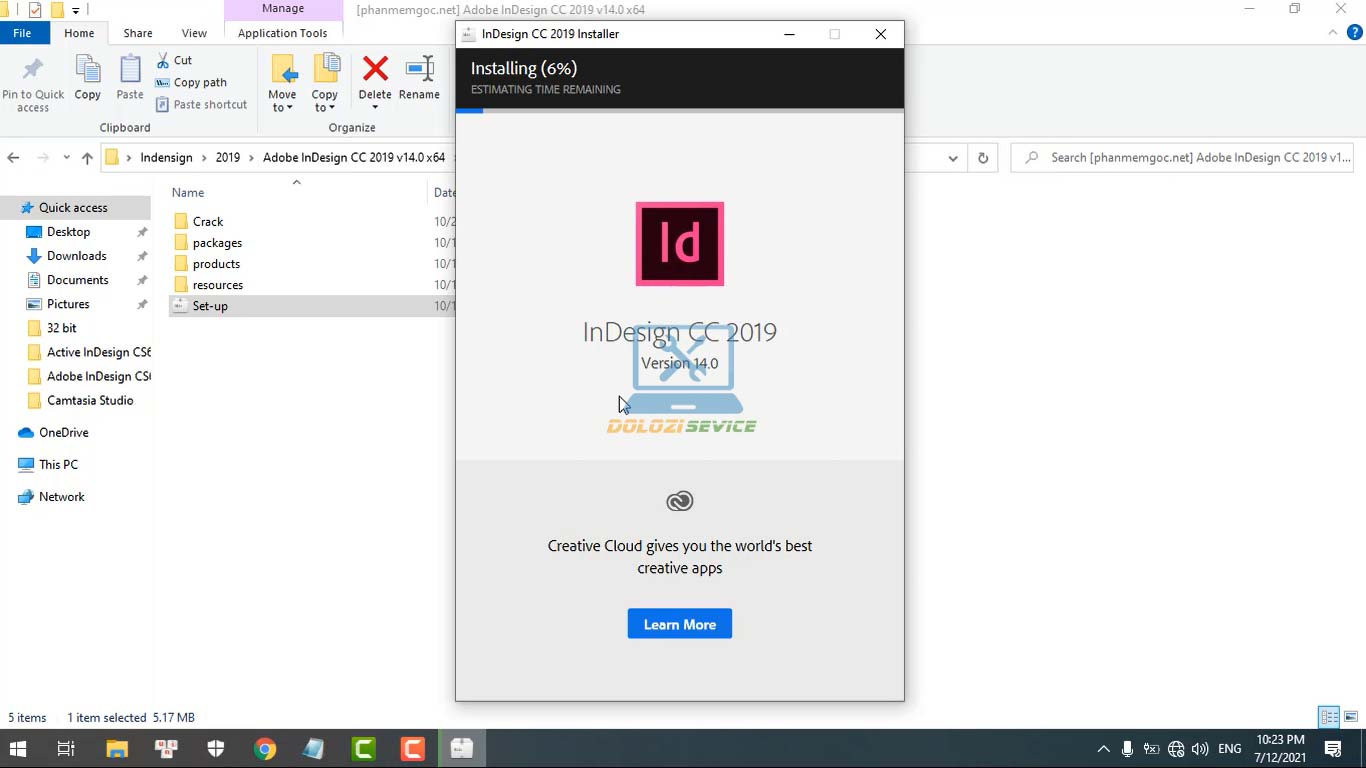The height and width of the screenshot is (768, 1366).
Task: Click the Delete icon in the Organize group
Action: pos(374,70)
